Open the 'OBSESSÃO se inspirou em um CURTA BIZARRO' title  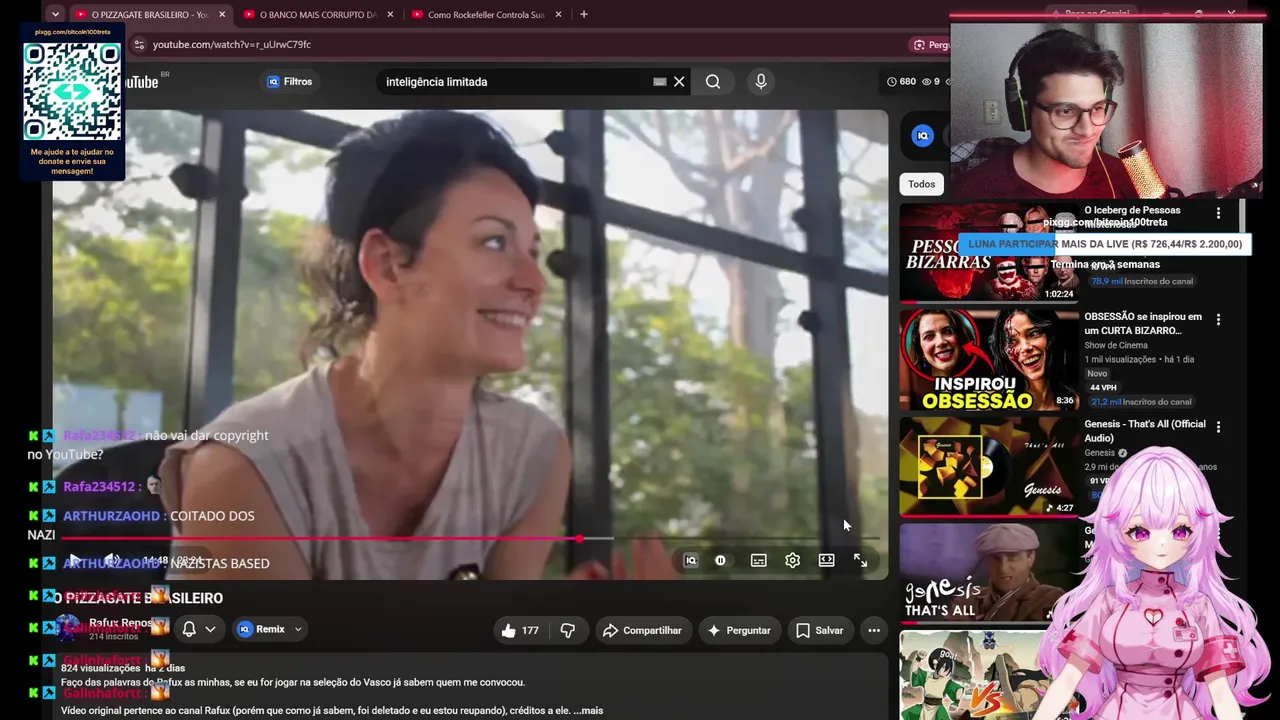click(x=1143, y=324)
